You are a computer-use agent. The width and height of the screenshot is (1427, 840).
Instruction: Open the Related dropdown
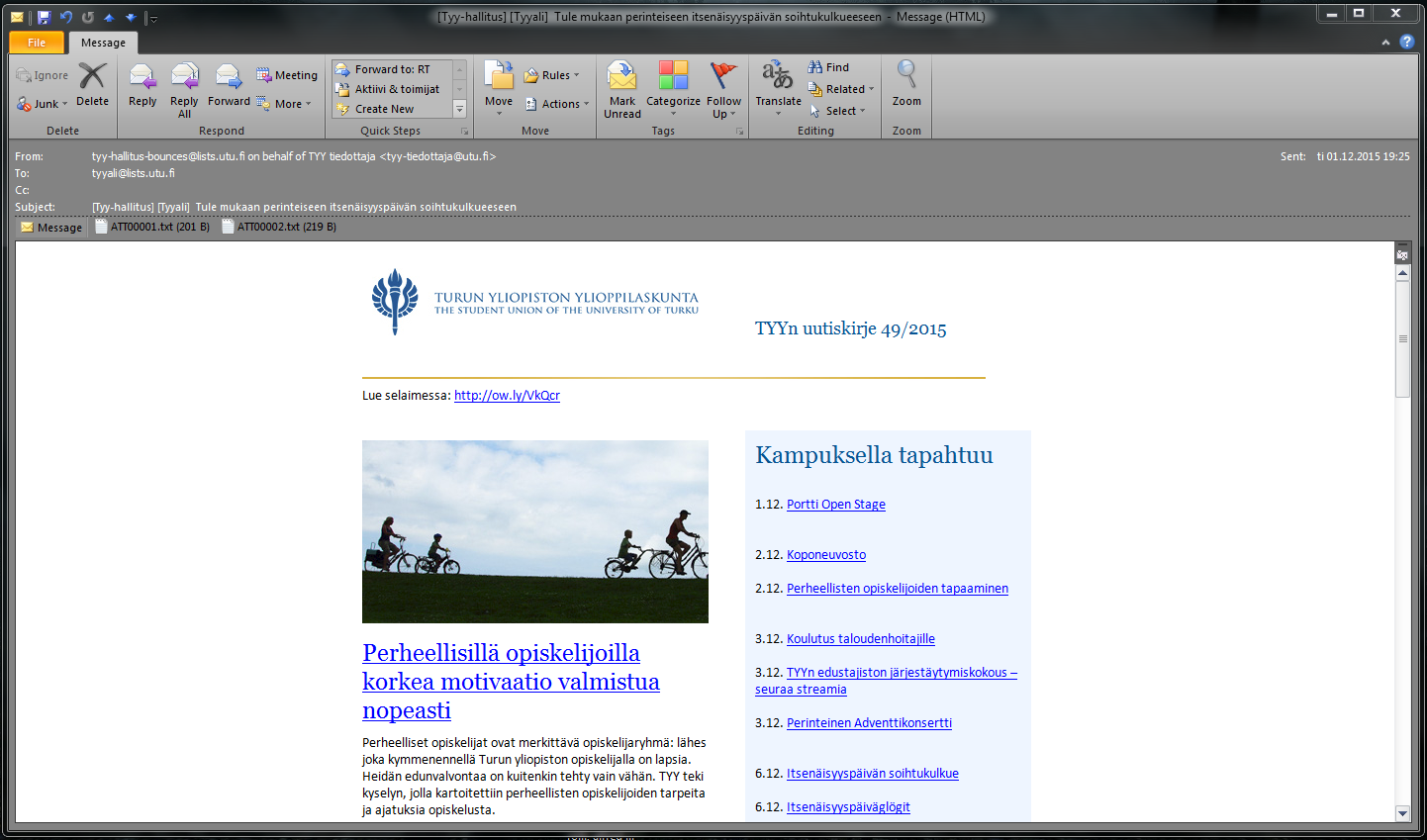842,89
